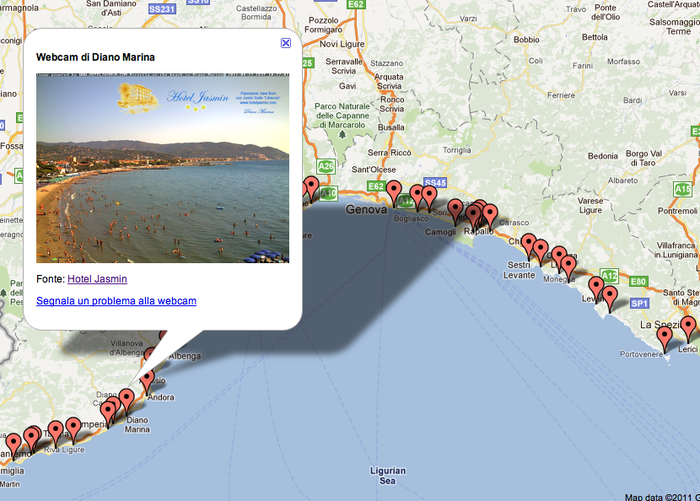Click the 'Webcam di Diano Marina' popup title

[x=96, y=58]
